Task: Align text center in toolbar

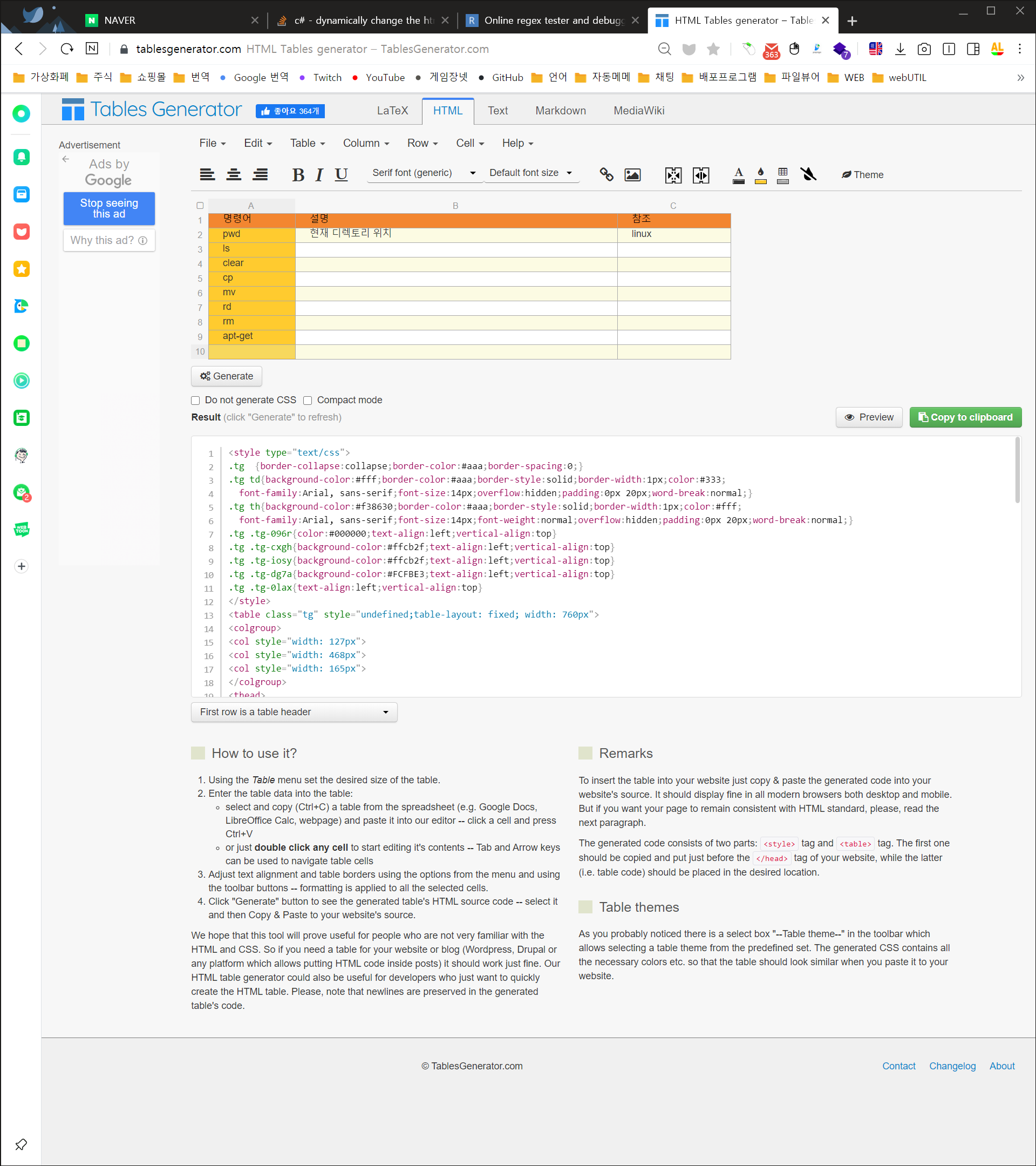Action: 234,174
